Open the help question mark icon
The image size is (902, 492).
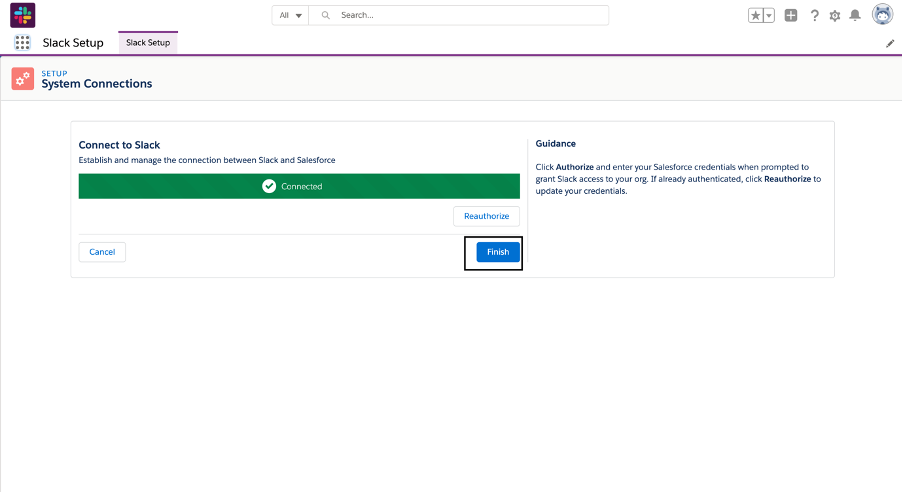(x=814, y=16)
